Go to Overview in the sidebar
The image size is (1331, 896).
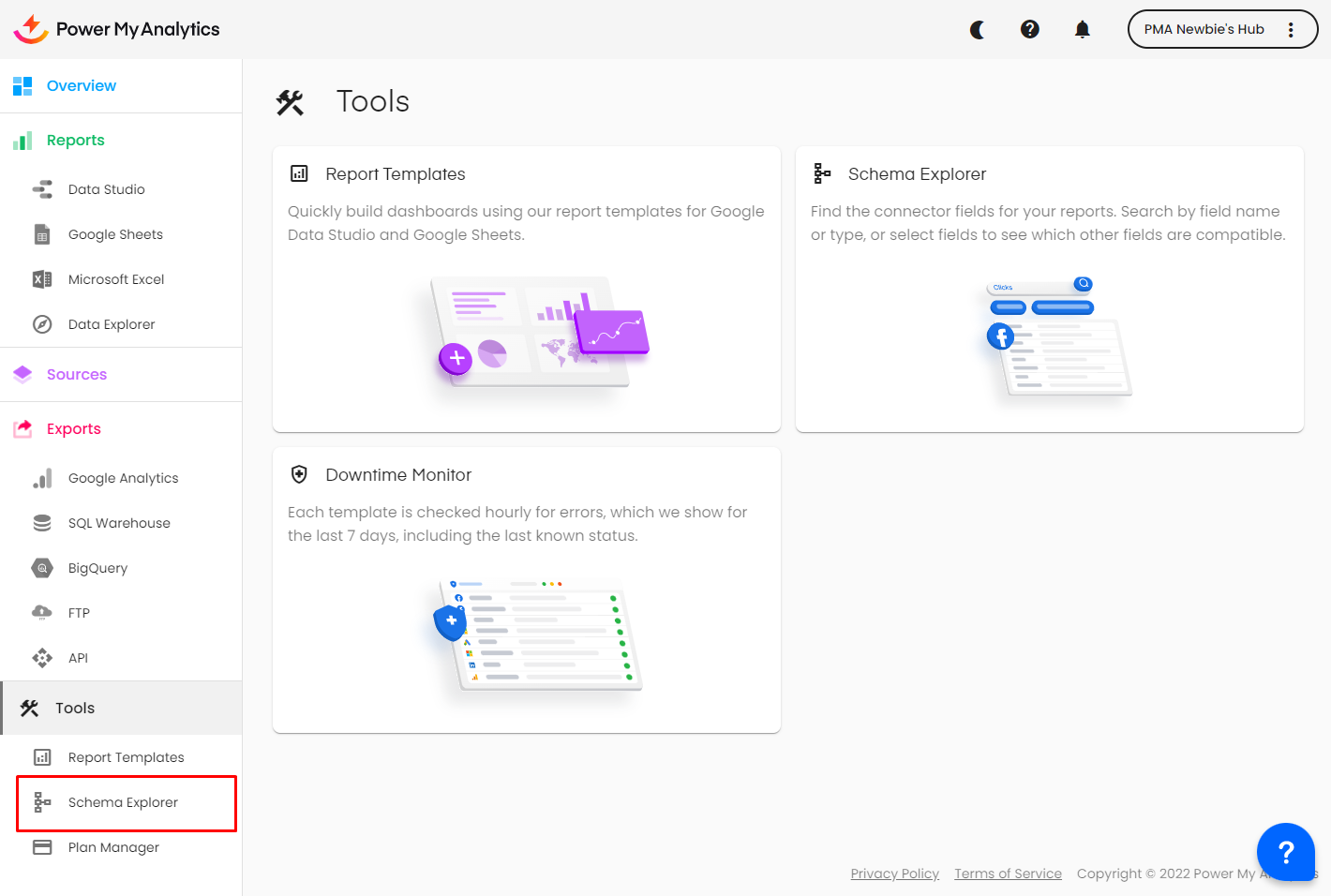[x=82, y=86]
